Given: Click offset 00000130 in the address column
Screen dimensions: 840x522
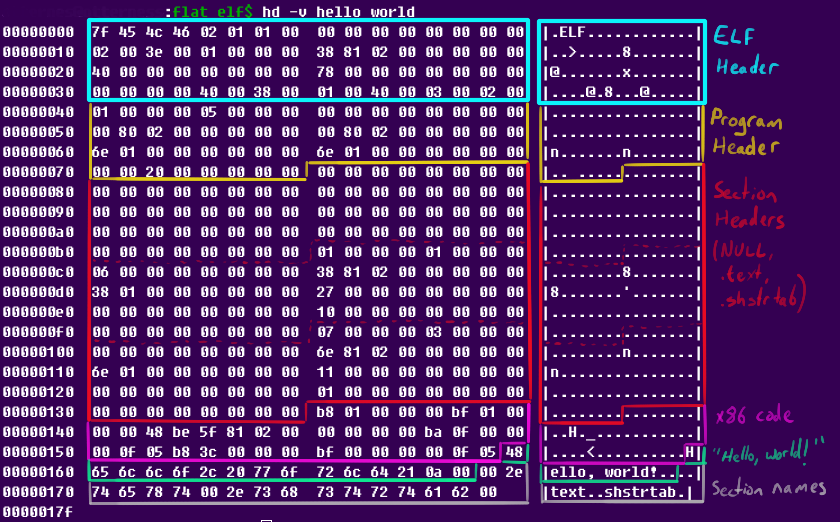Looking at the screenshot, I should tap(38, 412).
